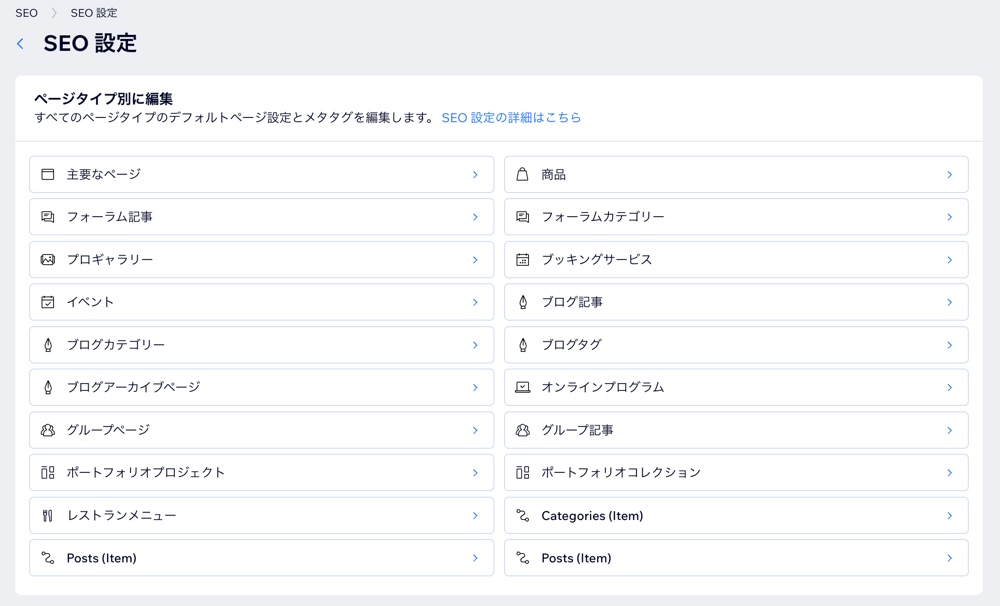Expand the ポートフォリオプロジェクト row chevron
This screenshot has height=606, width=1000.
[475, 473]
